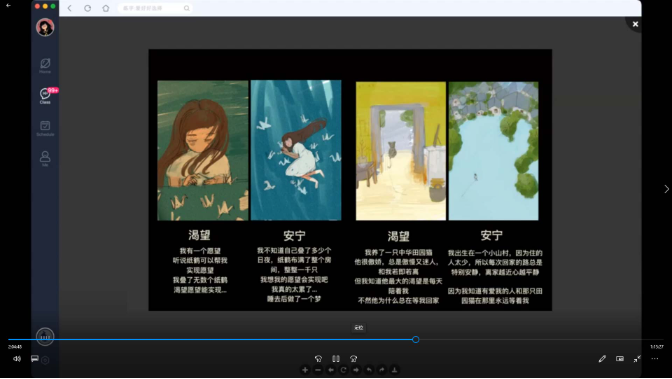Toggle the danmaku comments icon

(35, 359)
